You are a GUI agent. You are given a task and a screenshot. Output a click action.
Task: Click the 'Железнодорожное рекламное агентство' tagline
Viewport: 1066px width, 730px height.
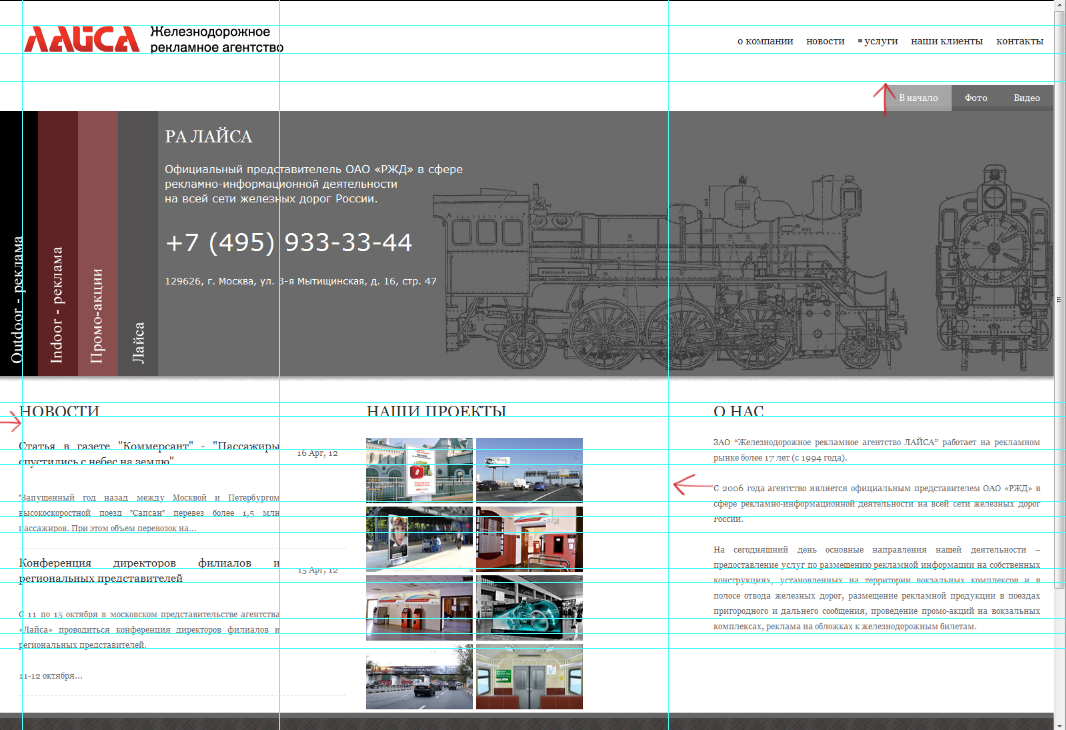pyautogui.click(x=217, y=39)
